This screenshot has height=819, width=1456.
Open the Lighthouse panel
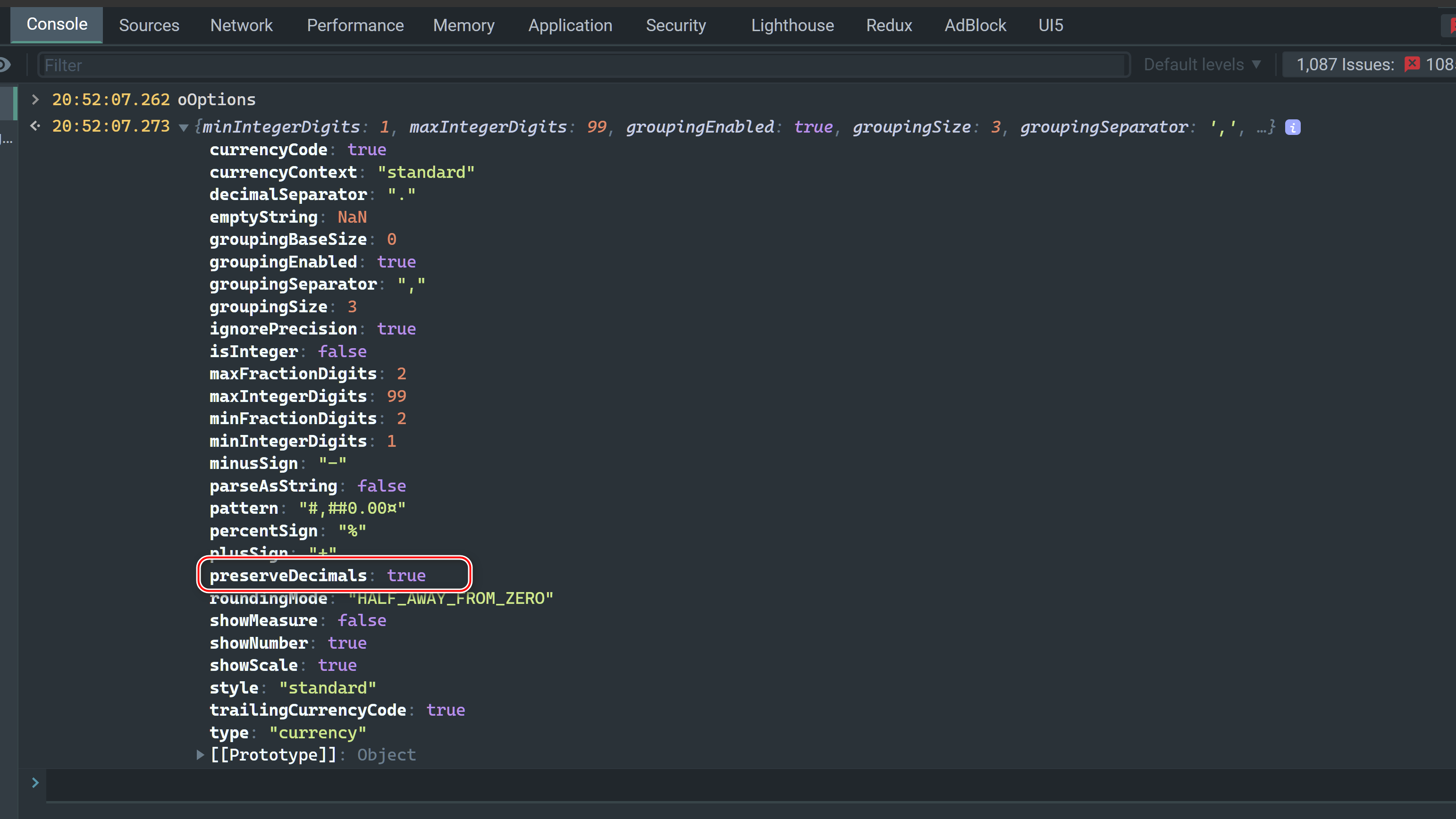(792, 25)
